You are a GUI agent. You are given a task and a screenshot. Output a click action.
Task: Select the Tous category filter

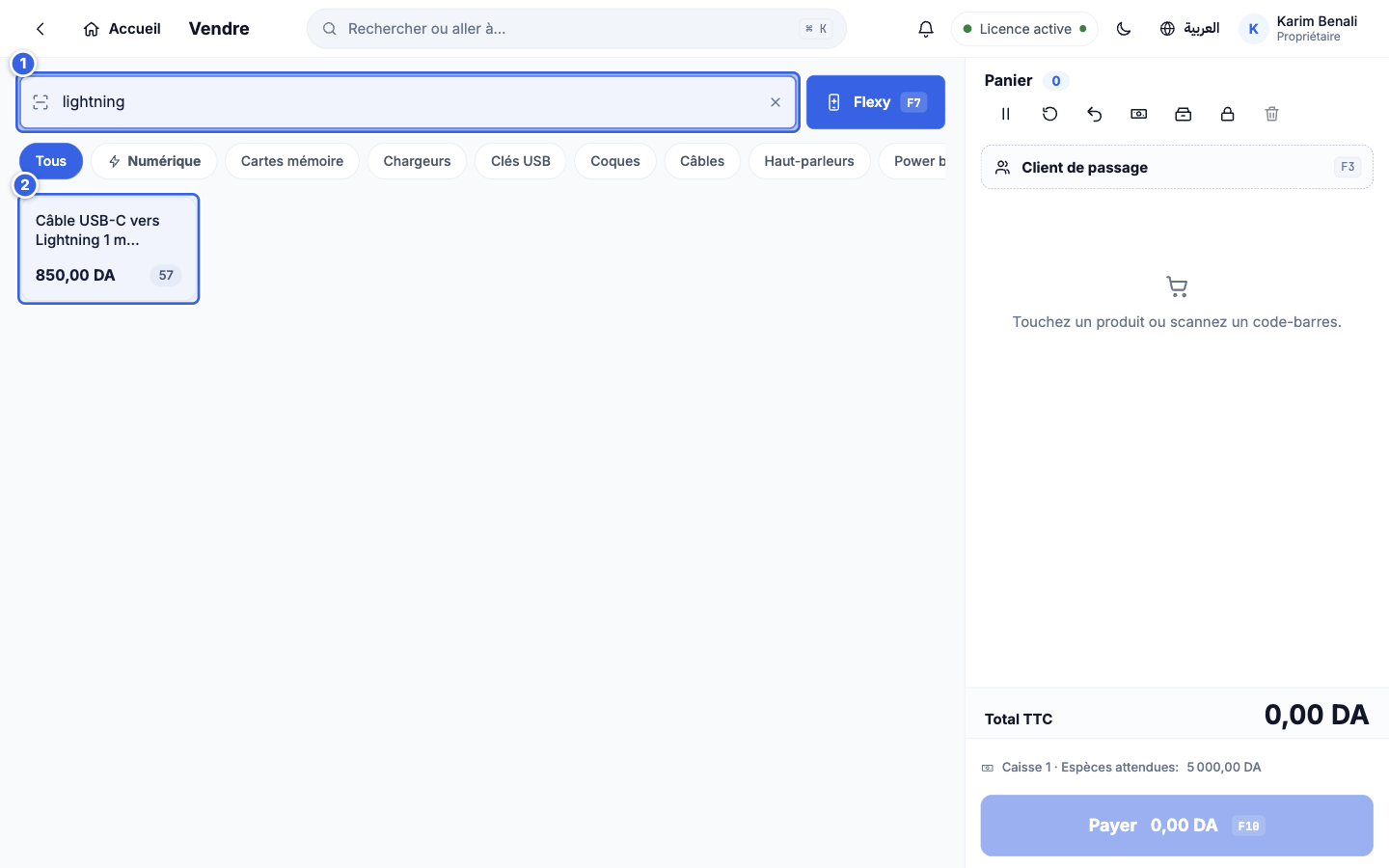(51, 161)
